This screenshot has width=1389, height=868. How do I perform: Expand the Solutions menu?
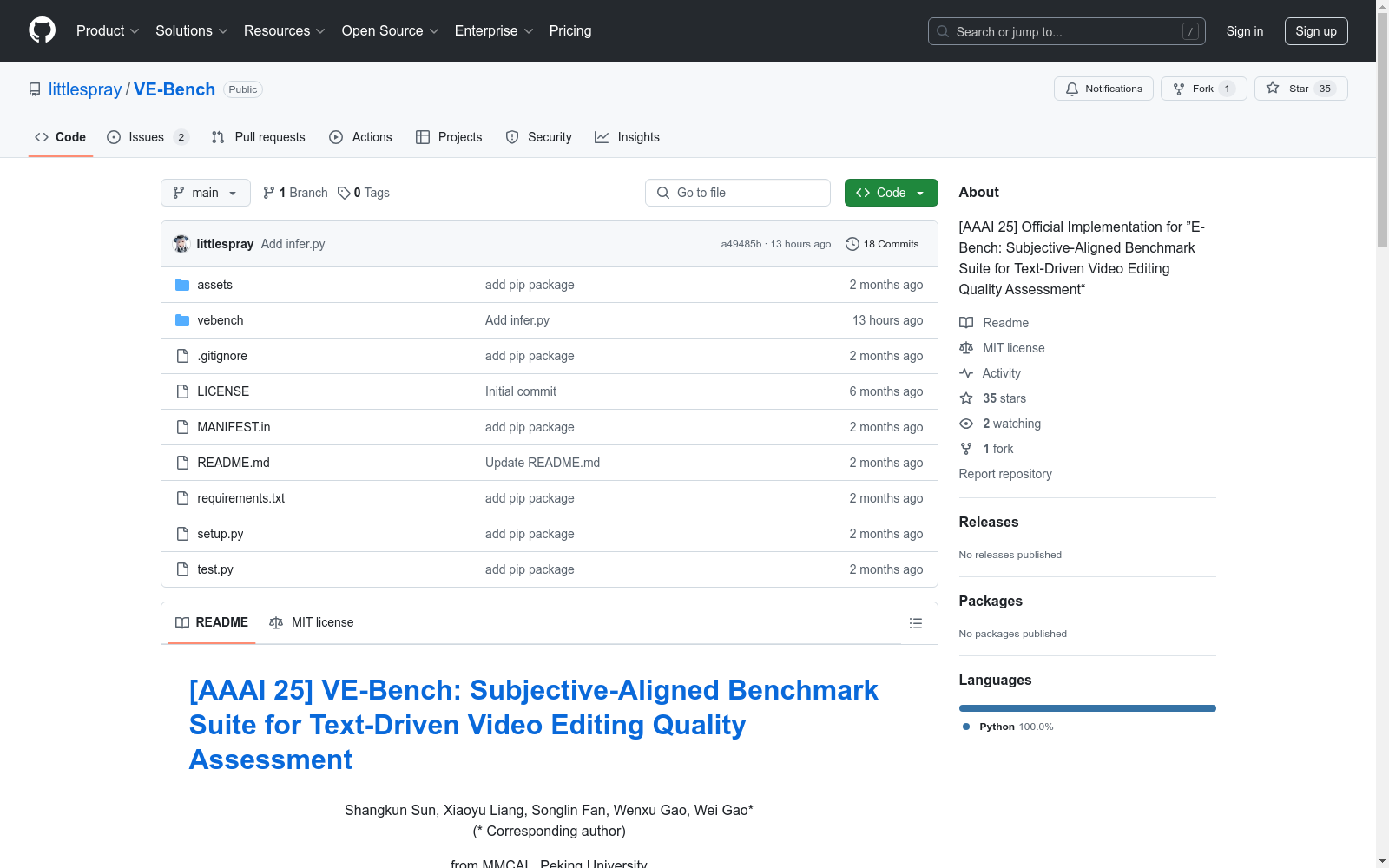point(192,31)
